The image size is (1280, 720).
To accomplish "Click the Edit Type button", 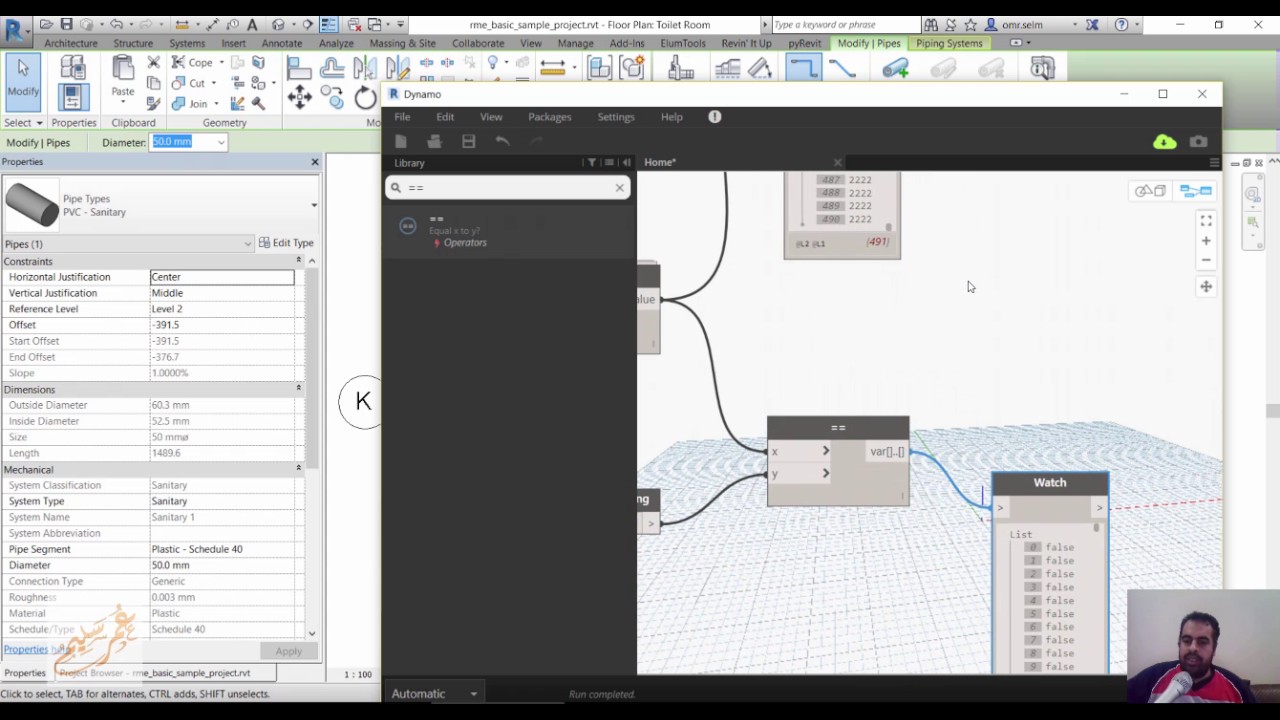I will (286, 243).
